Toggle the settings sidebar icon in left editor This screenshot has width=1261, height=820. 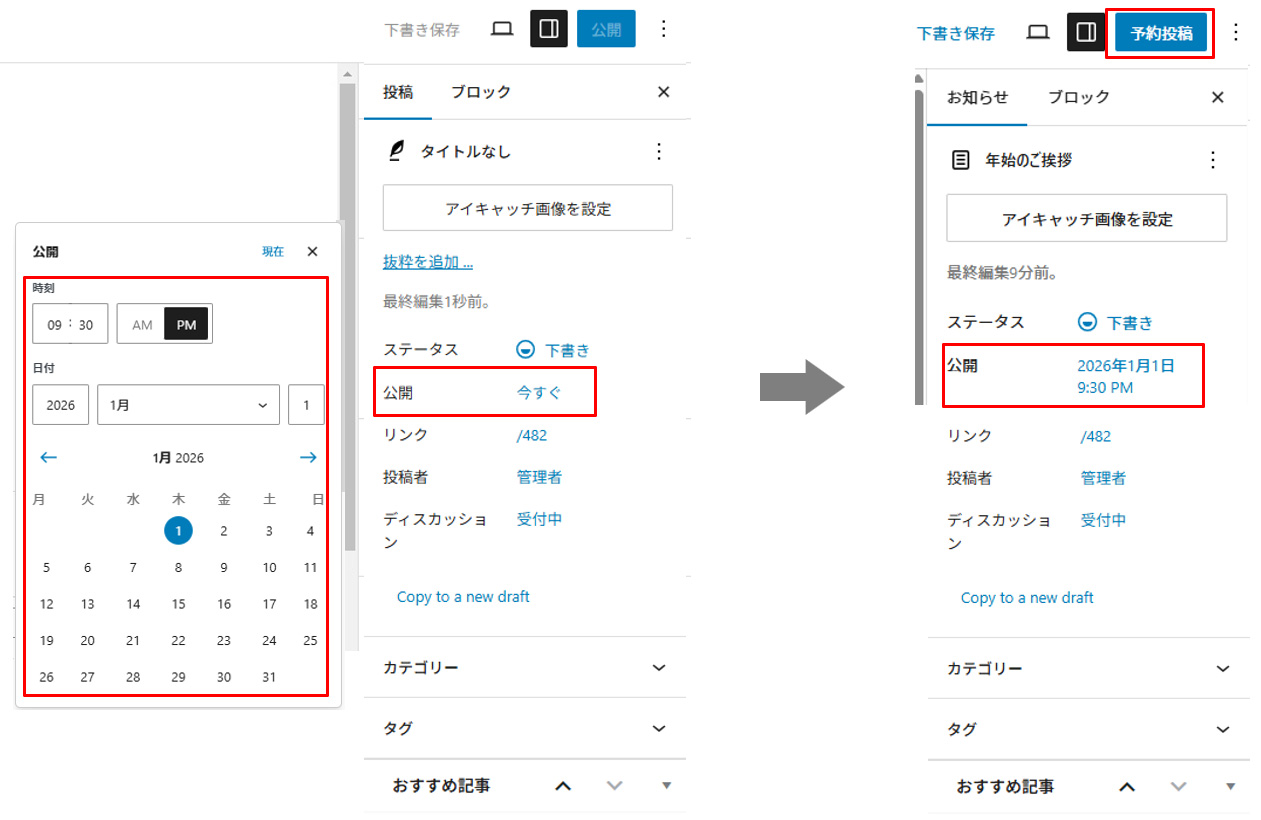[x=549, y=29]
